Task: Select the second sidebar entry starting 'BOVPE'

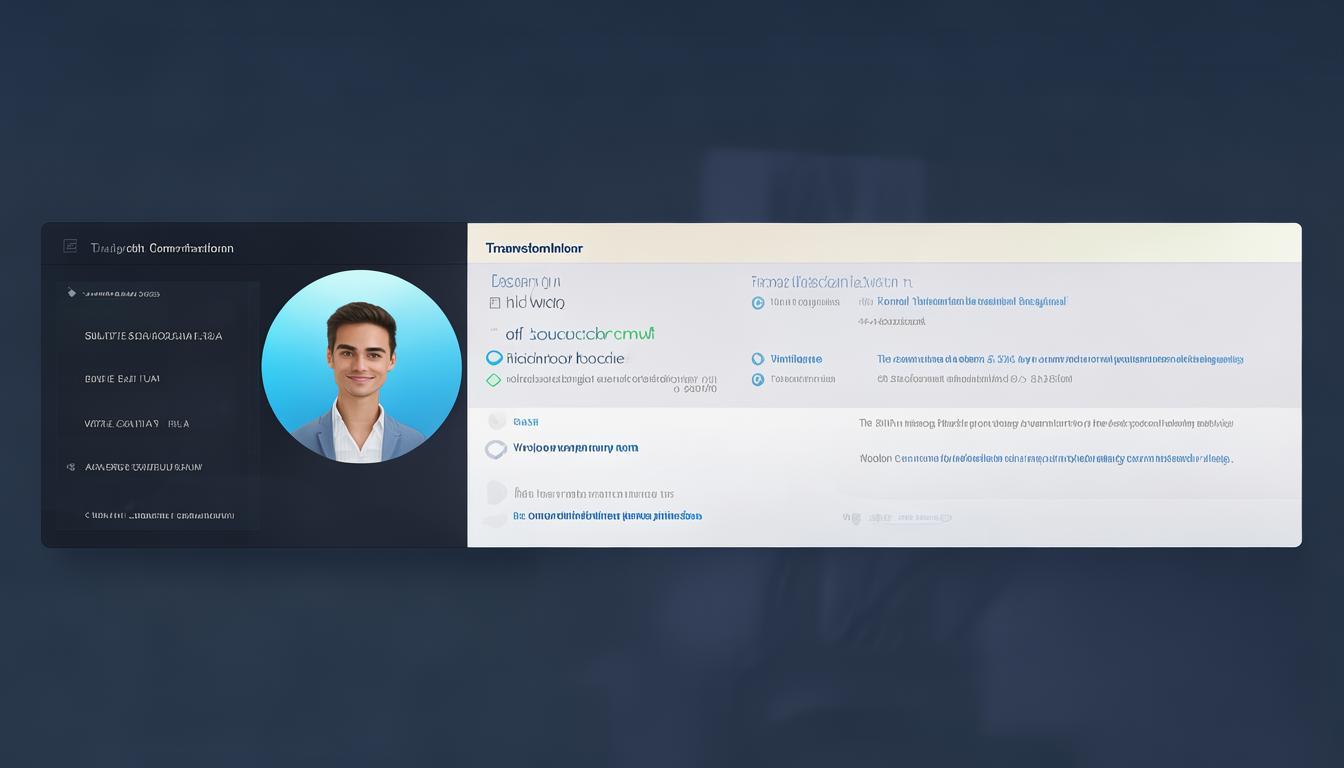Action: tap(122, 379)
